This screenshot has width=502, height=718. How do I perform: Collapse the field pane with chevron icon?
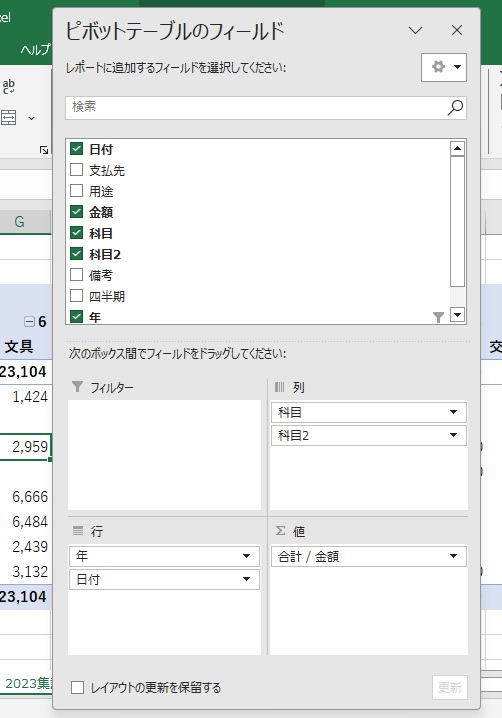point(415,30)
